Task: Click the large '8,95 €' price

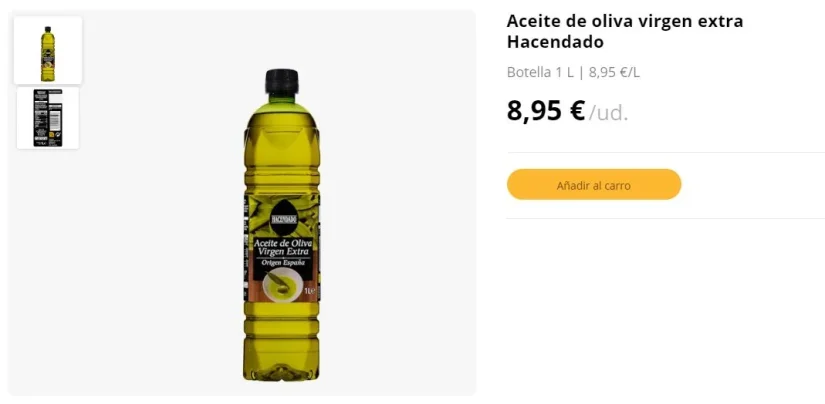Action: pos(546,111)
